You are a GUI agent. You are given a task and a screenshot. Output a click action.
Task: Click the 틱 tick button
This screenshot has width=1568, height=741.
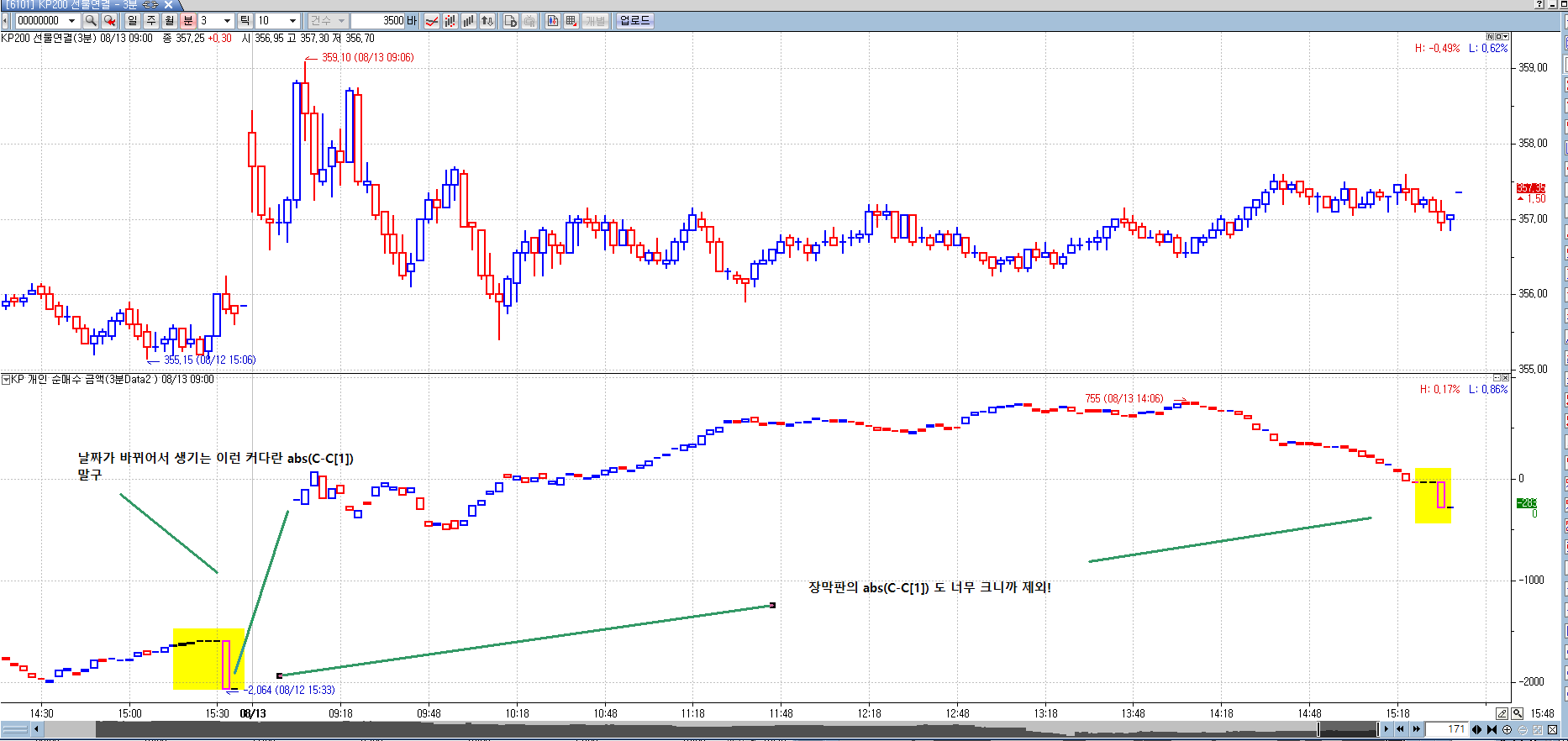point(245,21)
